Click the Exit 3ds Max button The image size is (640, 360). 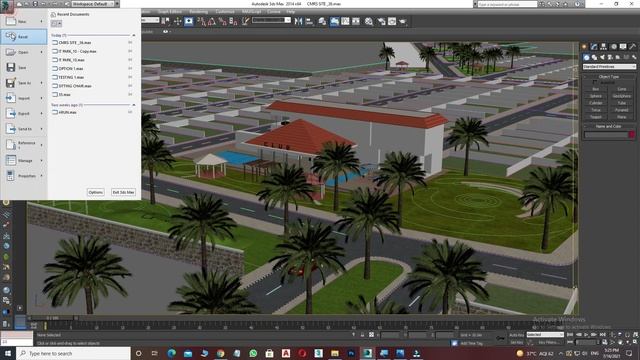click(x=123, y=192)
